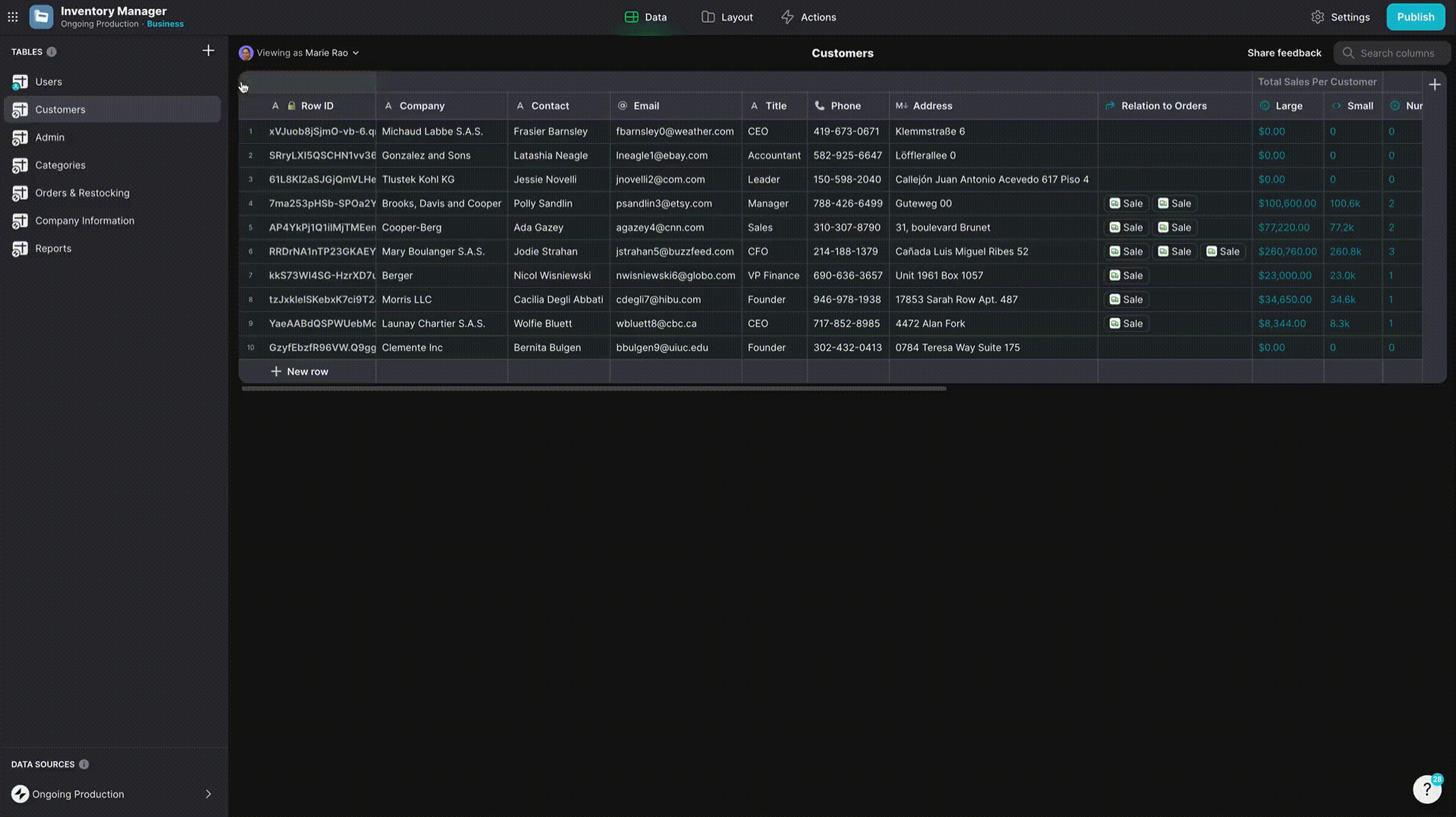Switch to the Actions tab
1456x817 pixels.
tap(808, 17)
